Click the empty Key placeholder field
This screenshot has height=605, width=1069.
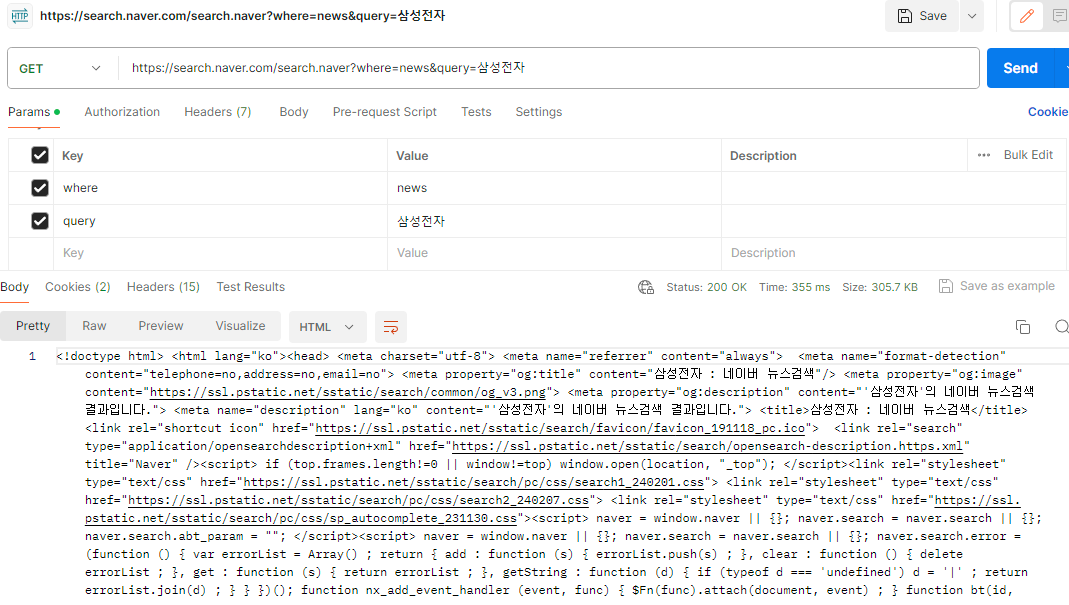[x=221, y=253]
